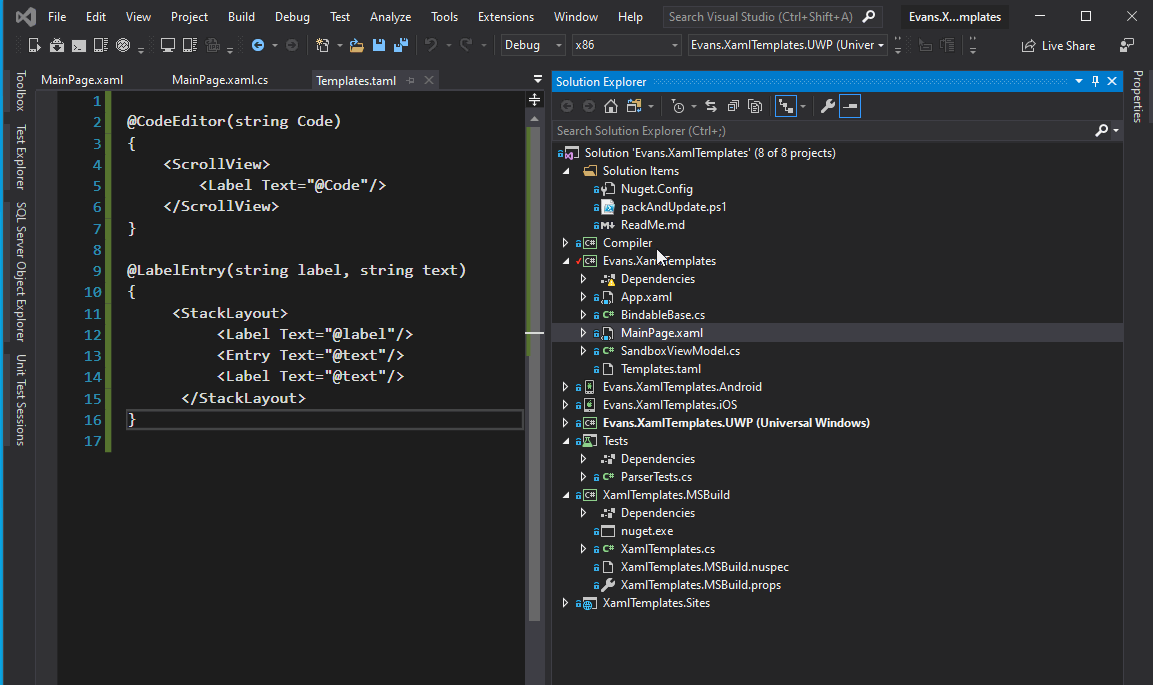Toggle pin on the Templates.taml tab
This screenshot has width=1153, height=685.
410,80
